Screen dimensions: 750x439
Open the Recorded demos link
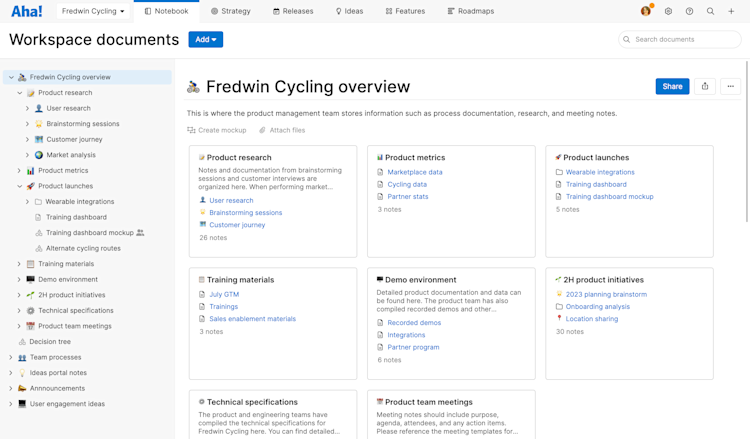point(414,323)
